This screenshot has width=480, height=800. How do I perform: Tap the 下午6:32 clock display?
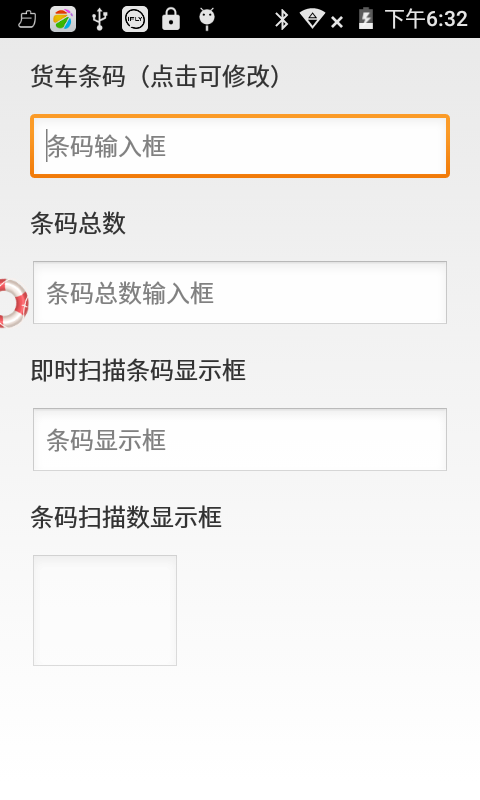coord(426,19)
